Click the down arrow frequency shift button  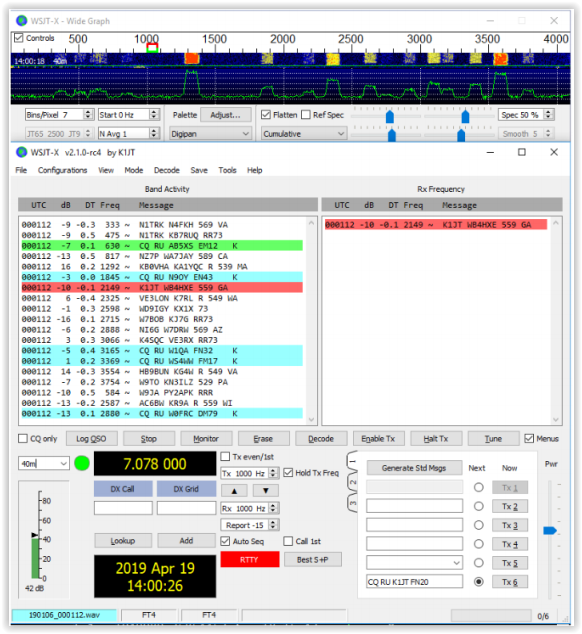pos(266,491)
